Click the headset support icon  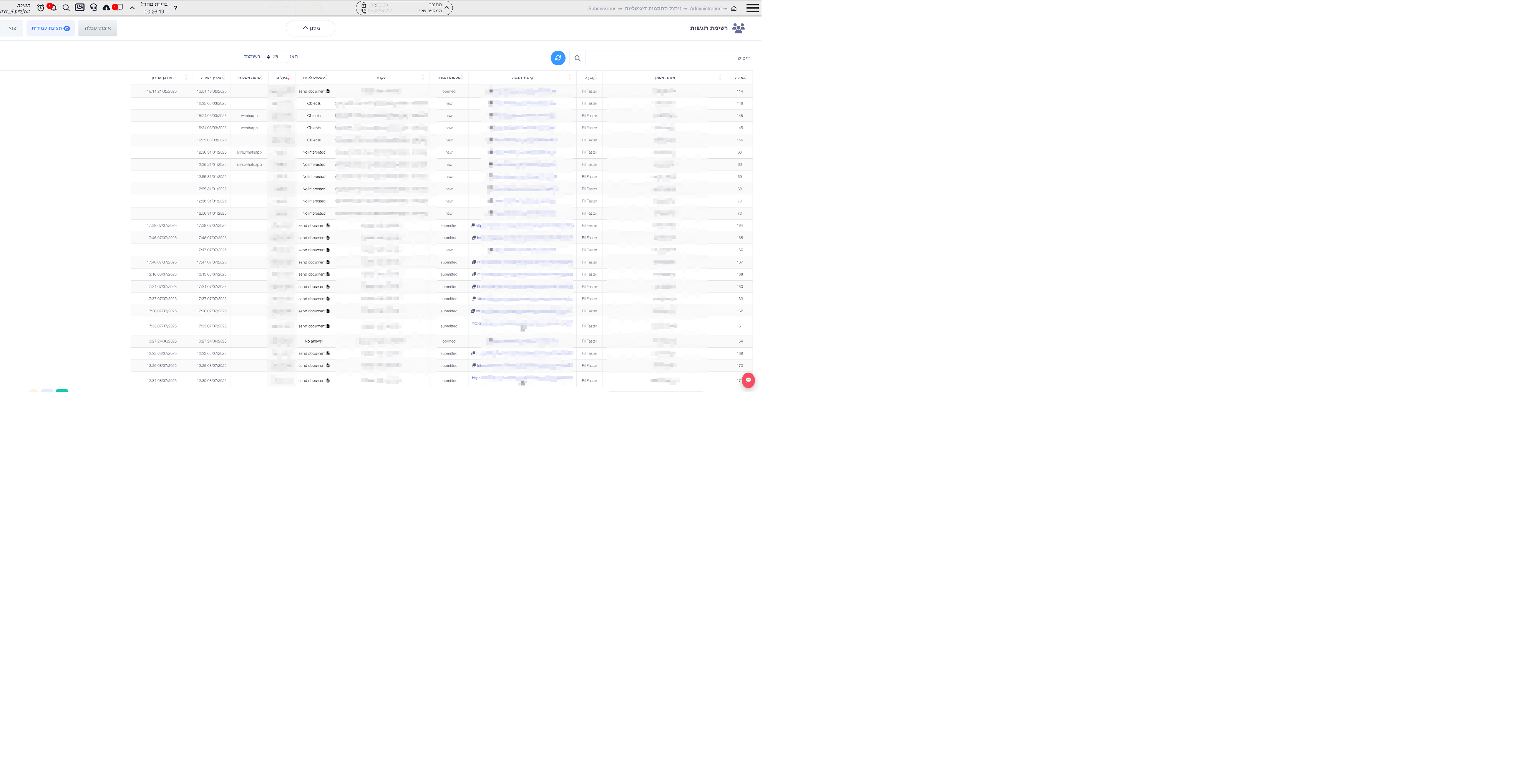click(x=93, y=8)
